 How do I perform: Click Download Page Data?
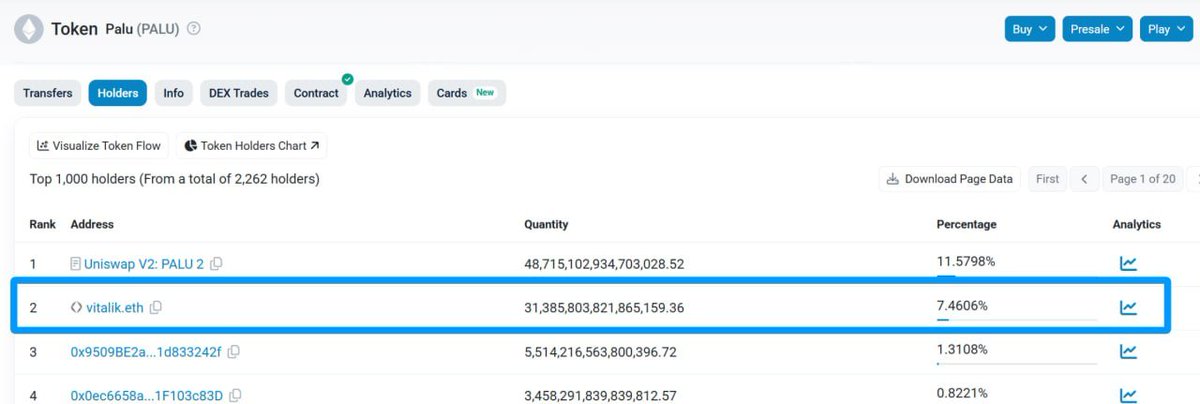[x=950, y=179]
